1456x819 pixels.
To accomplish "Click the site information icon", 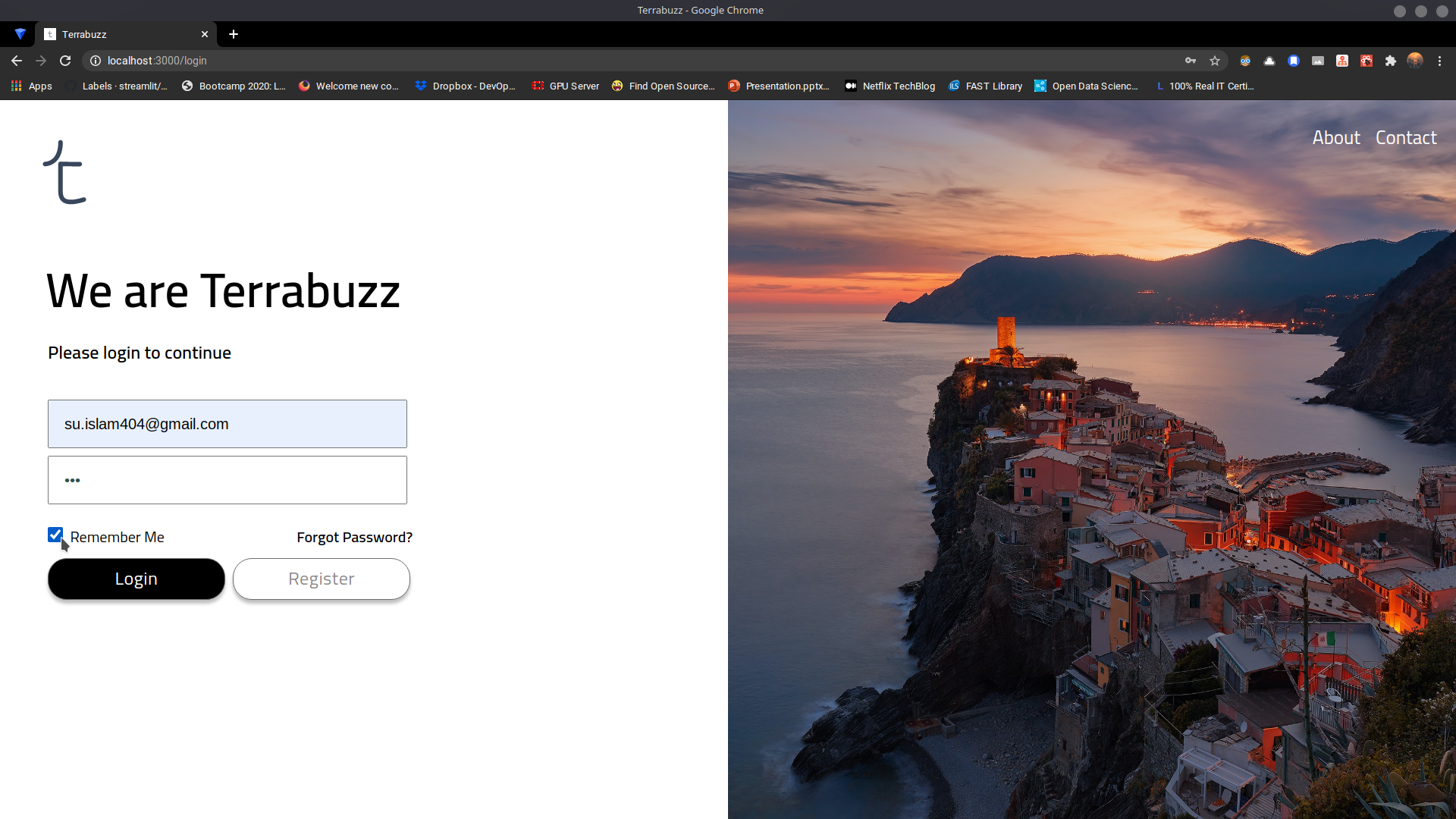I will pos(96,61).
